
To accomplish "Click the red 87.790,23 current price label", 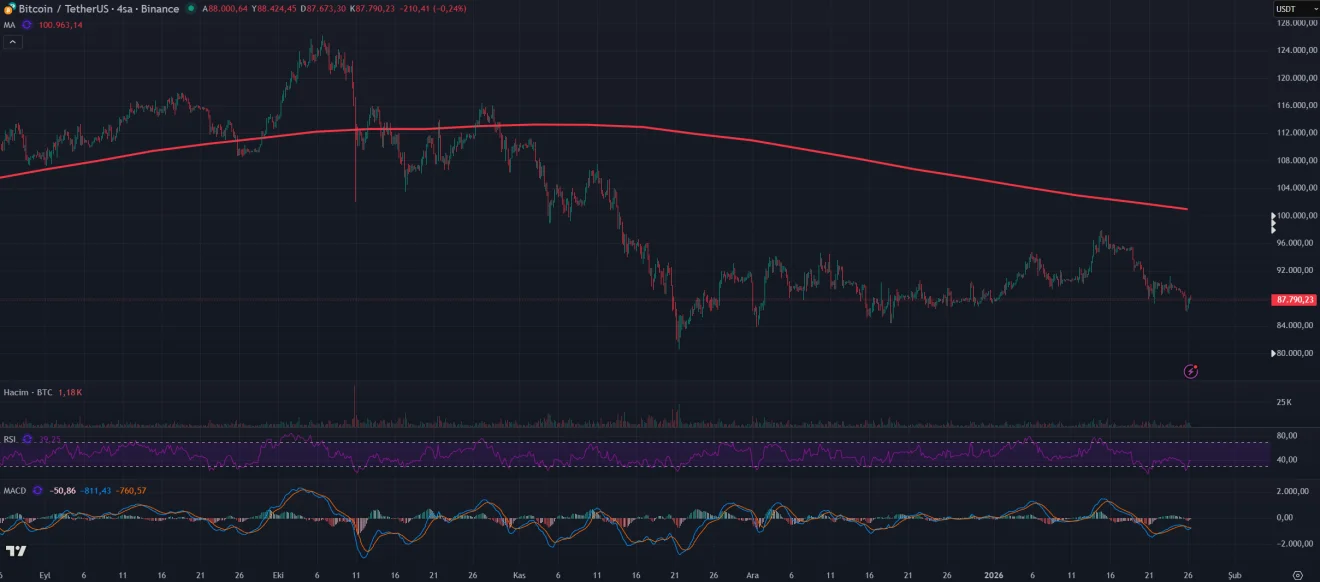I will point(1294,299).
